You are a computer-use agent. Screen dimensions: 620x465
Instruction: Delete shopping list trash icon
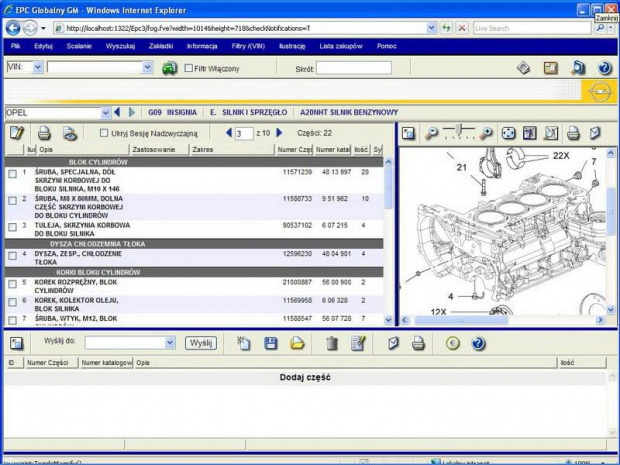point(332,343)
